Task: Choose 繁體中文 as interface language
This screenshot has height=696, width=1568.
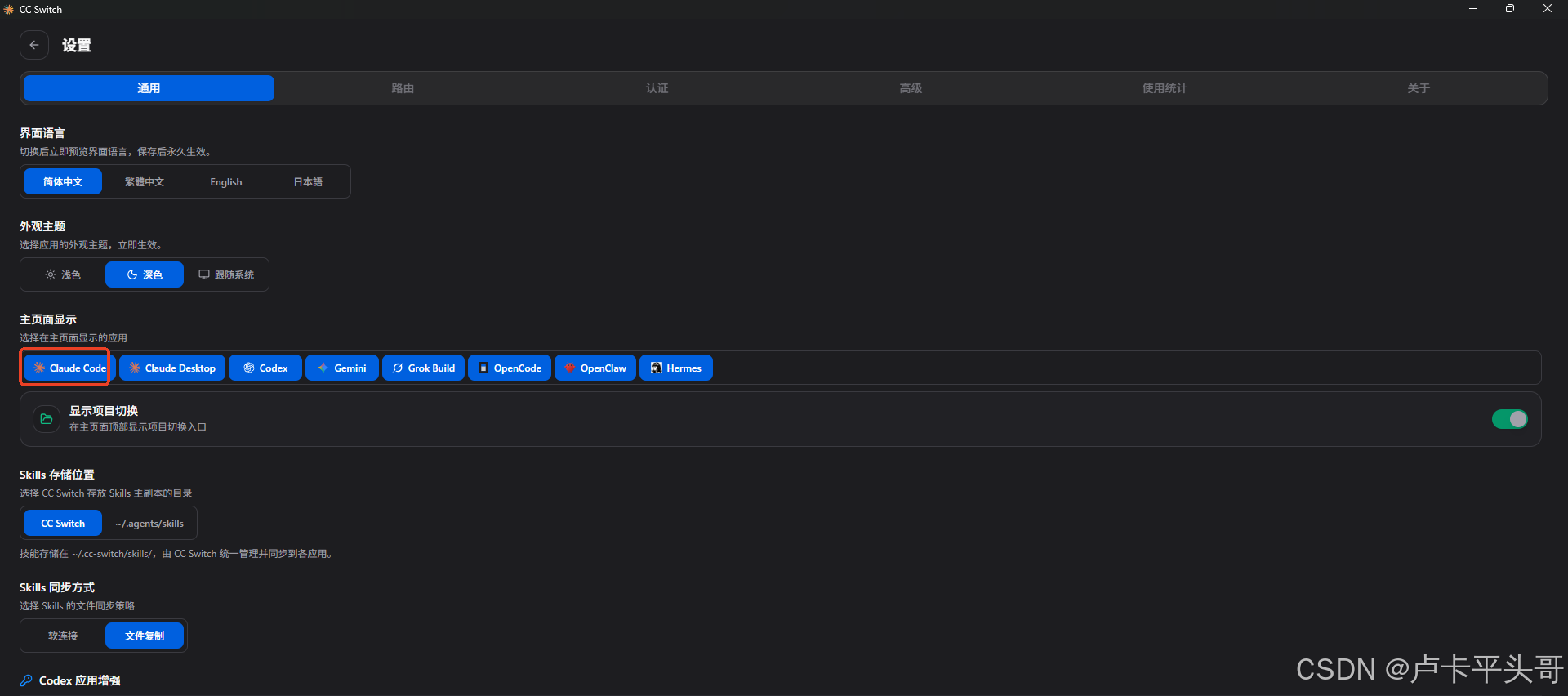Action: click(x=145, y=181)
